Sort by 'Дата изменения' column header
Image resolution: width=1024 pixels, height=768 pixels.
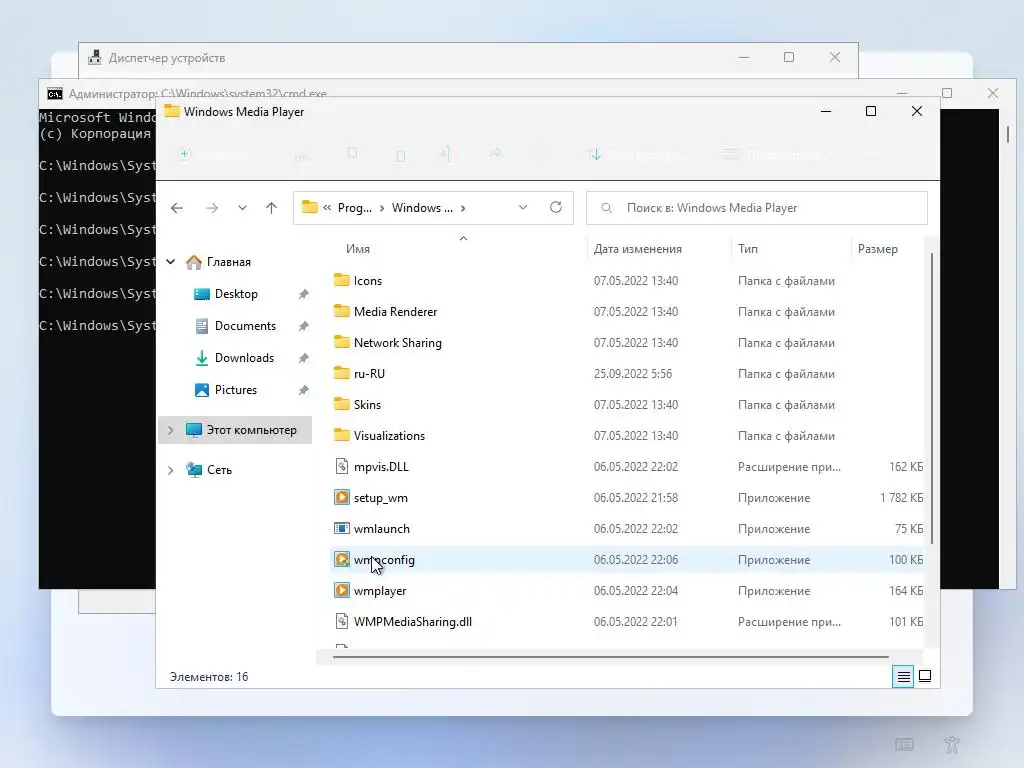[637, 249]
